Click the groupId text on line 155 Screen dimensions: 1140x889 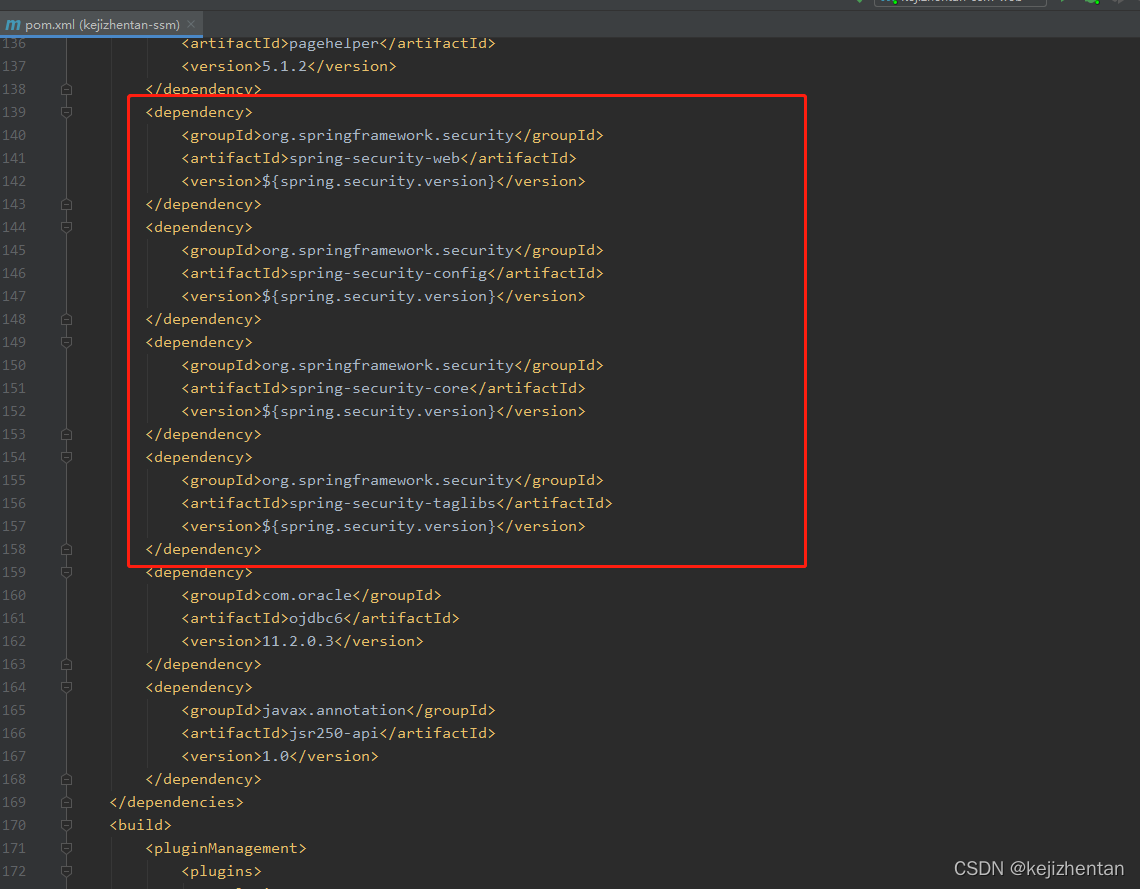pos(388,480)
